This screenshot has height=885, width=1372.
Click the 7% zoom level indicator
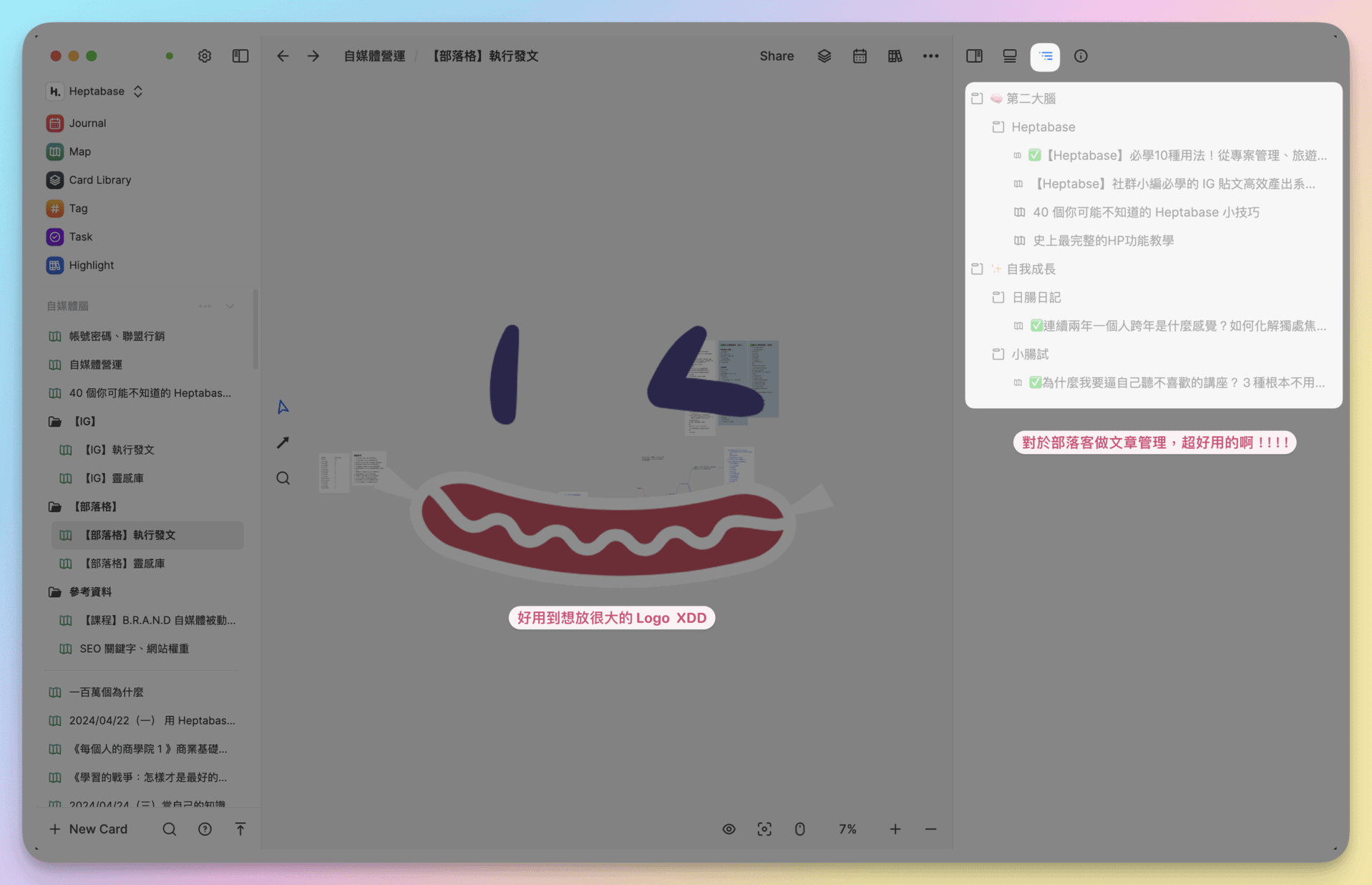(x=847, y=829)
